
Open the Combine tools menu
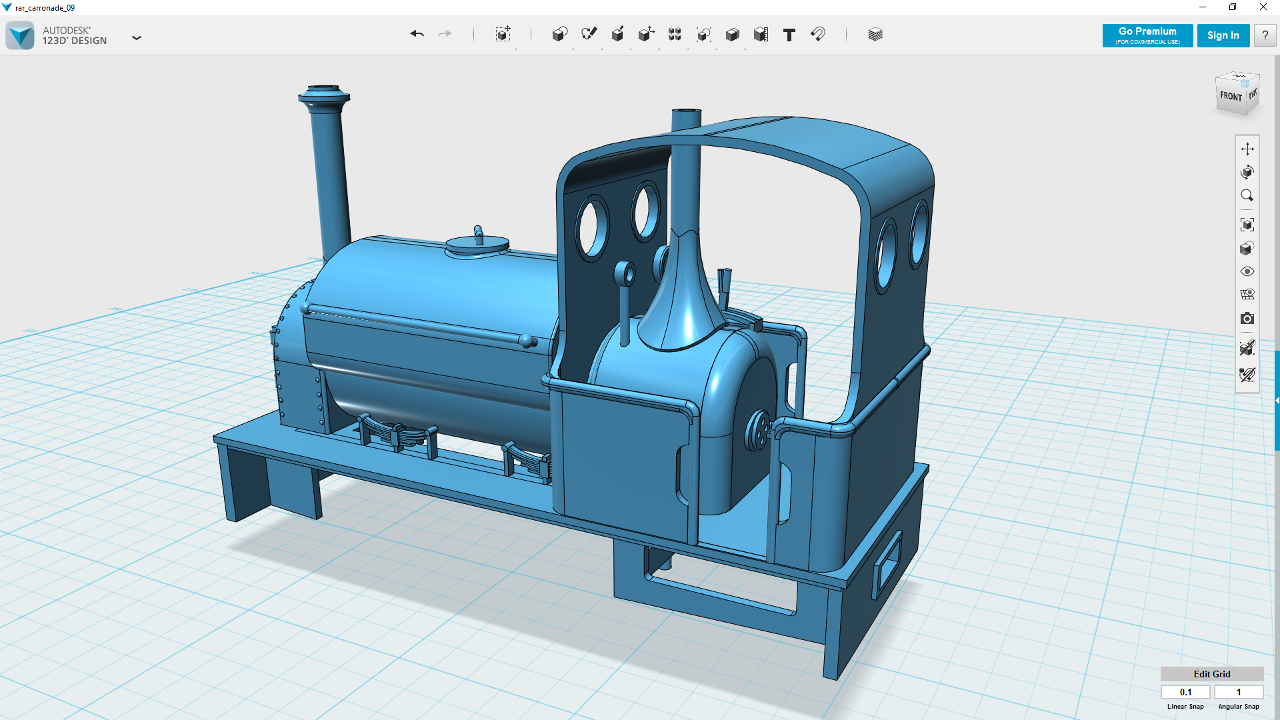point(732,34)
